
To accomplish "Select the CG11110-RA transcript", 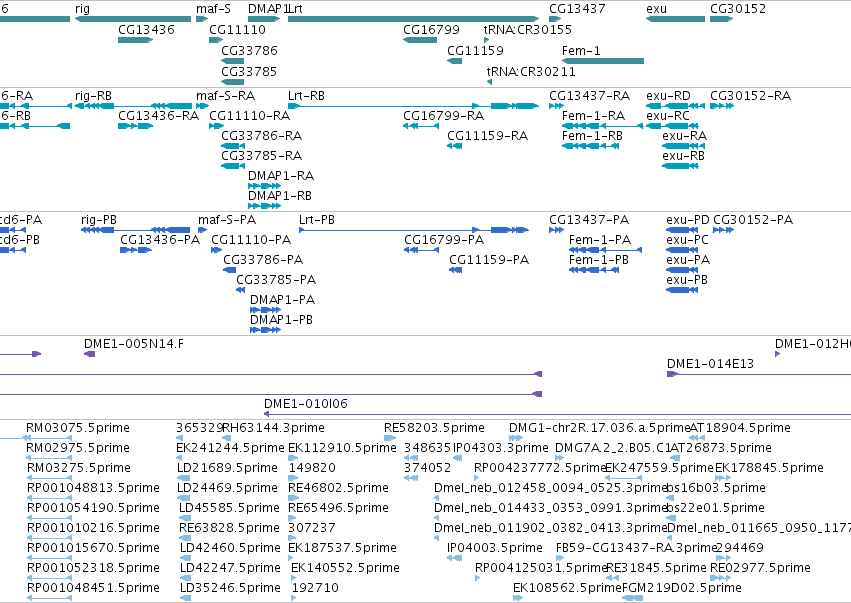I will (x=216, y=126).
